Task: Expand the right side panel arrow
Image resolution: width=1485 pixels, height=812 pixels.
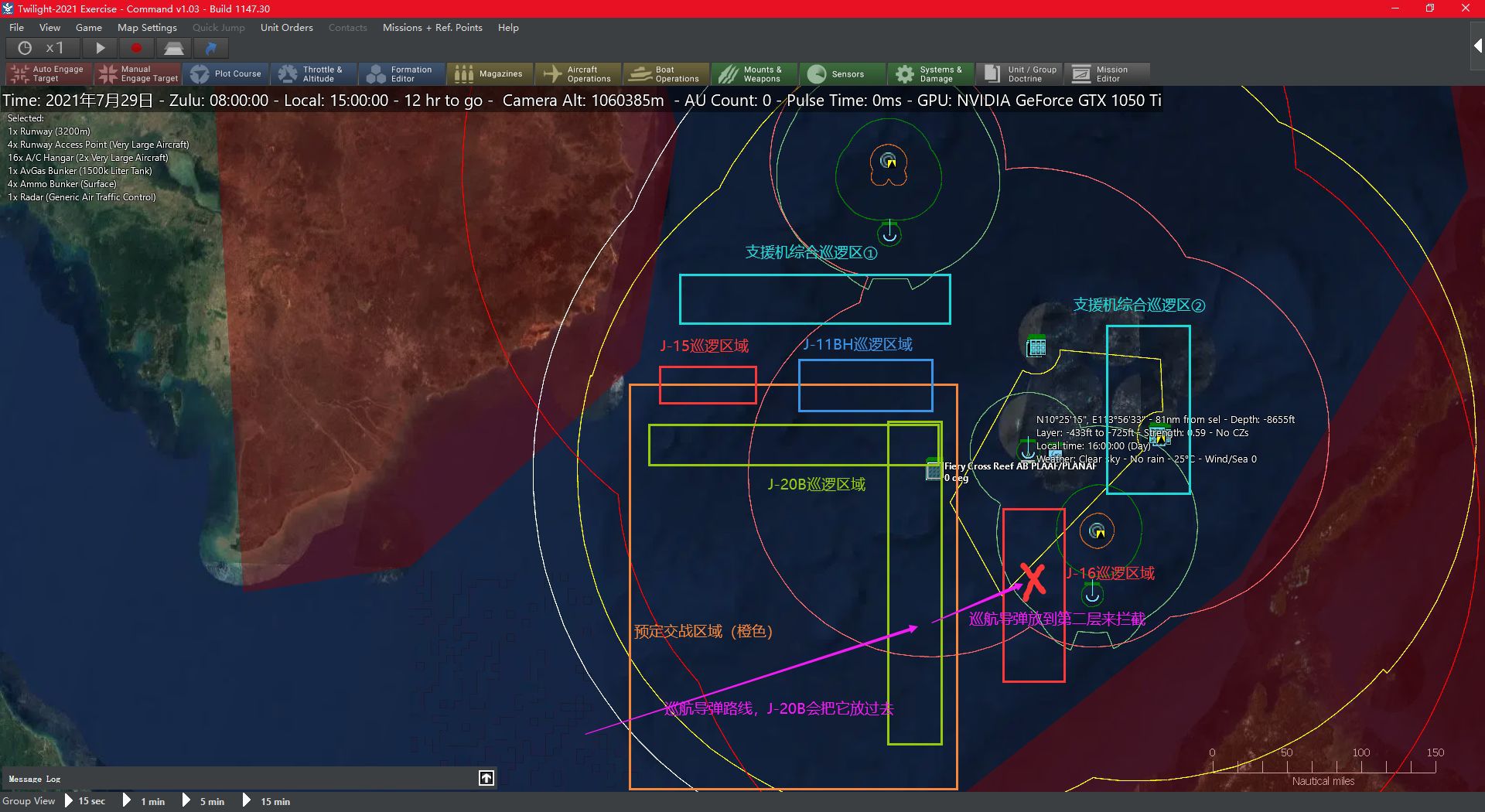Action: pyautogui.click(x=1477, y=46)
